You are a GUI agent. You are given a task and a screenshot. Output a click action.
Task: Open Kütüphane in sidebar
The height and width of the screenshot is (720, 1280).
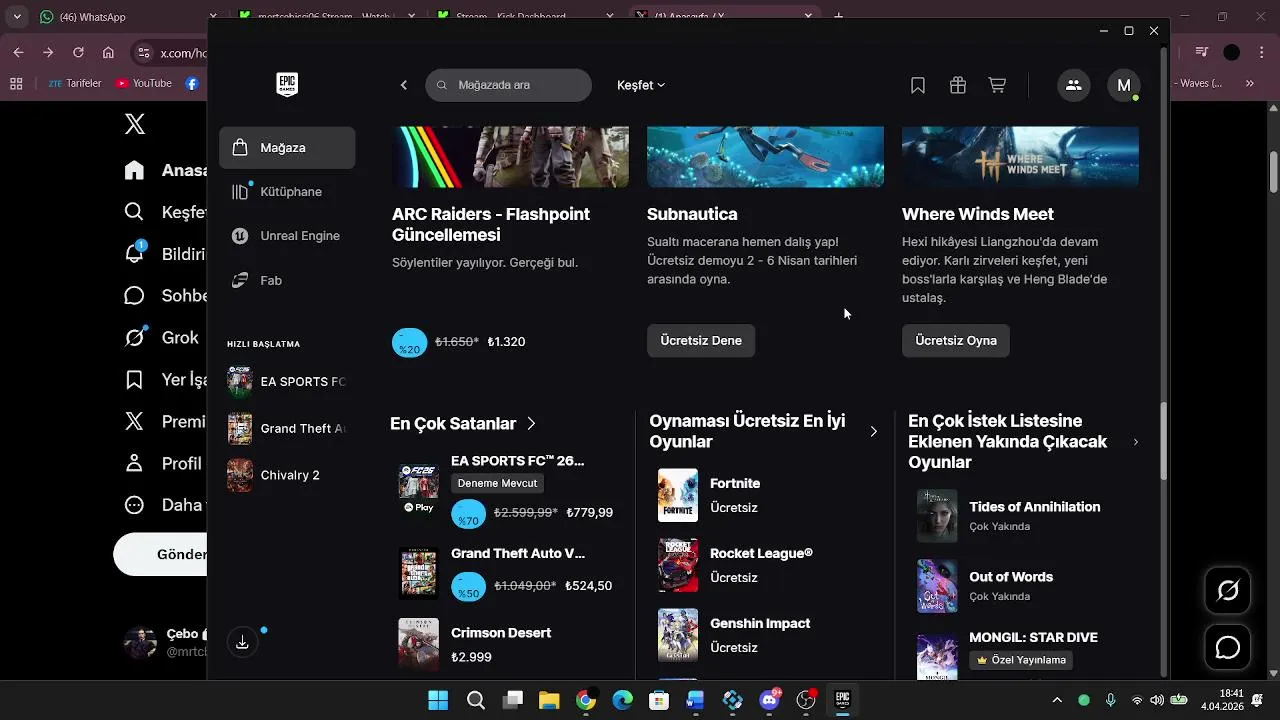[x=287, y=192]
